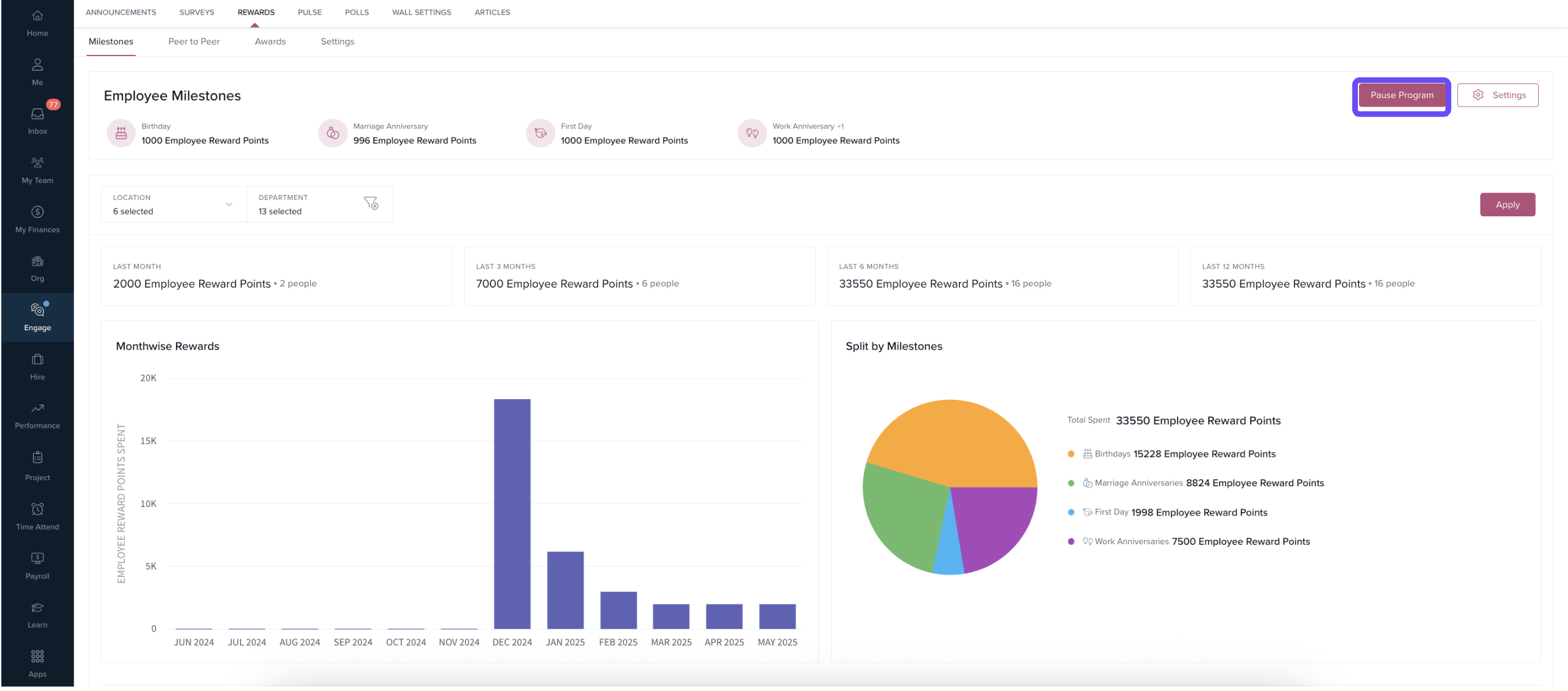1568x691 pixels.
Task: Click the Settings button with gear
Action: [1497, 96]
